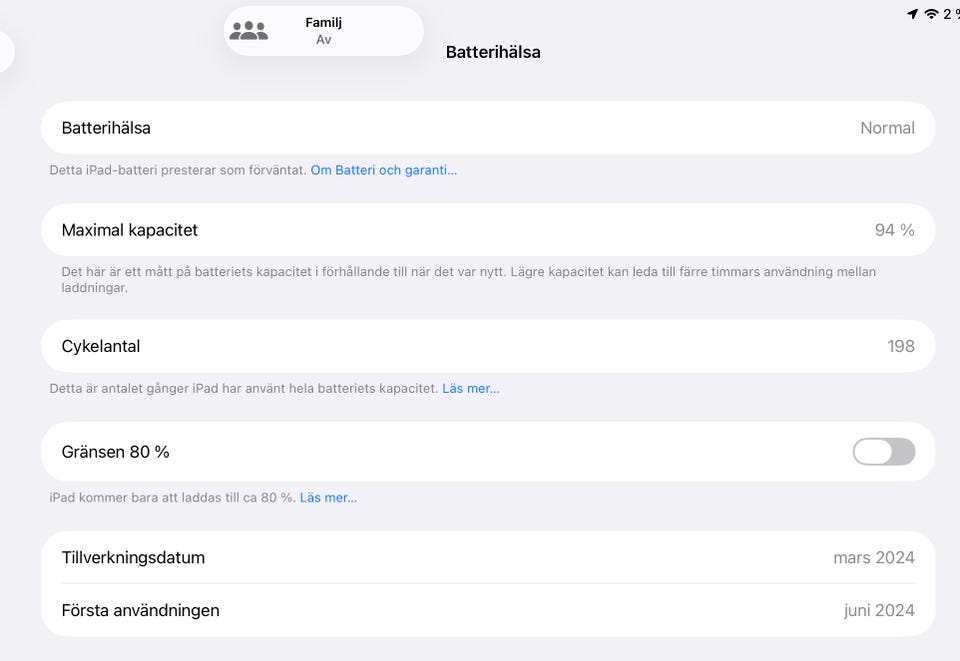Select the Cykelantal row
Screen dimensions: 960x661
[488, 346]
